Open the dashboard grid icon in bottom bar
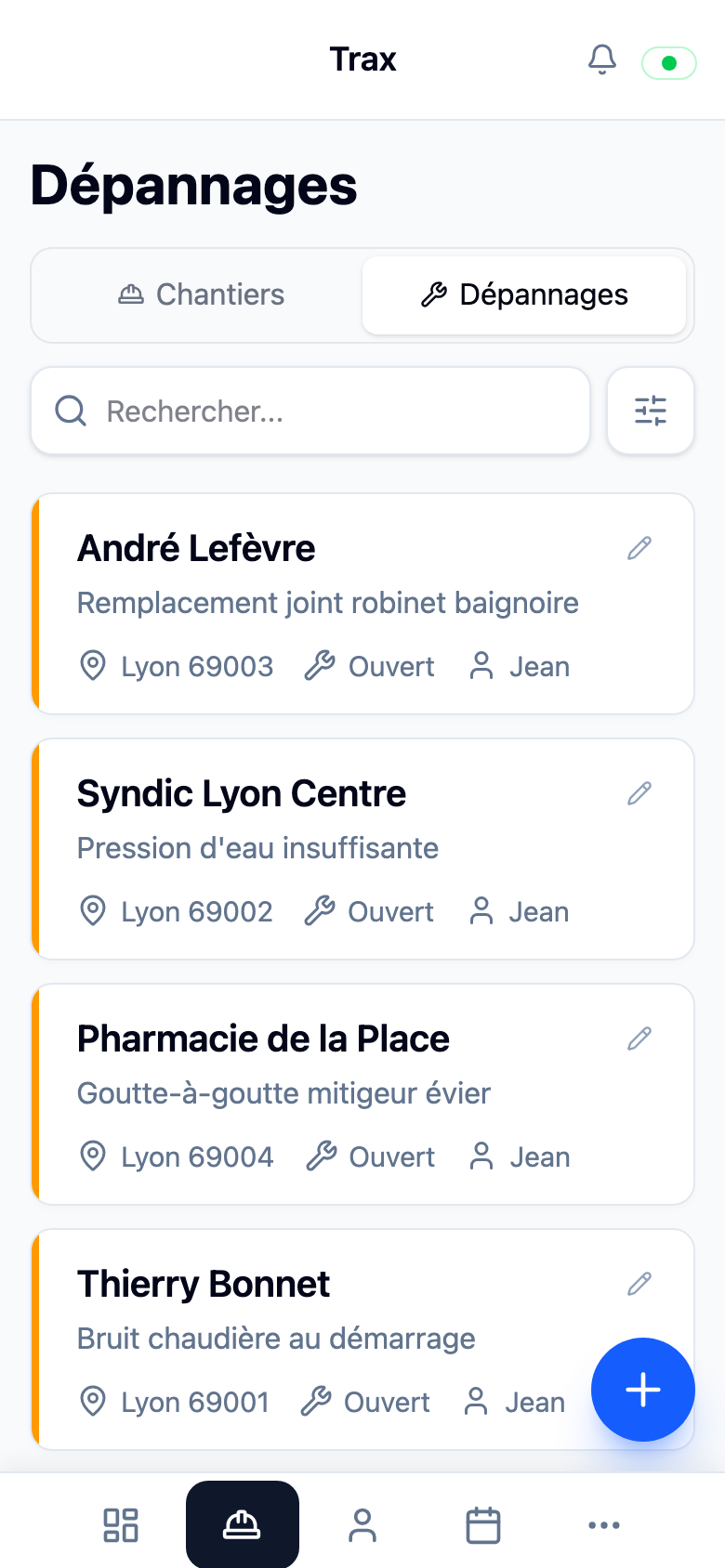This screenshot has height=1568, width=725. 121,1525
